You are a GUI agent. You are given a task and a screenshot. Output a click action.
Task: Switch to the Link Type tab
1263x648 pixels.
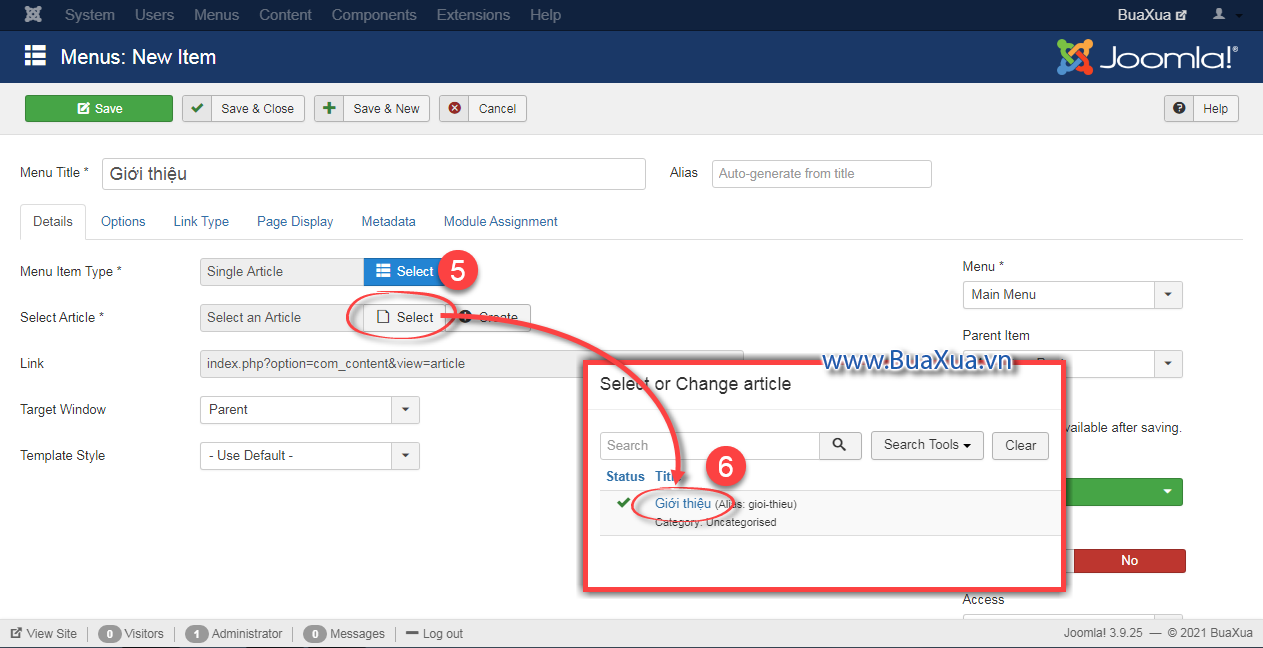[x=201, y=221]
